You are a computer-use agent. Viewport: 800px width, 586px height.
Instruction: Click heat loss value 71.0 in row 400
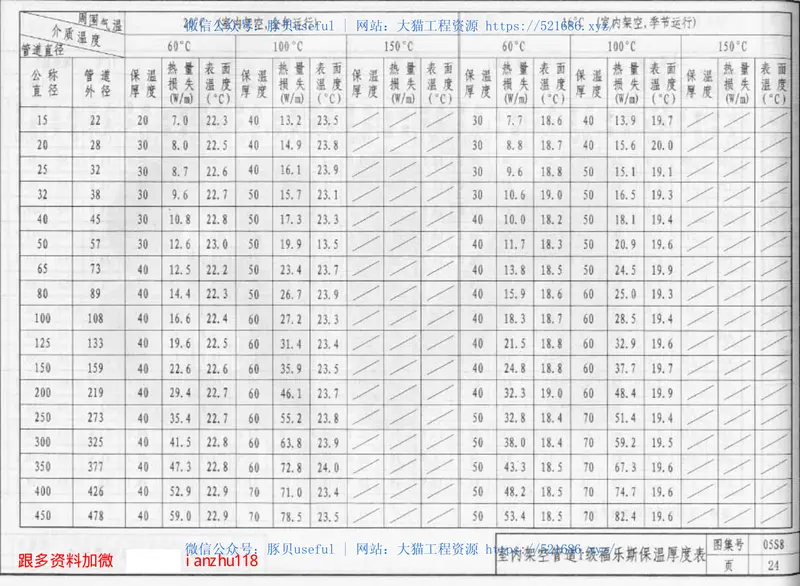[290, 492]
